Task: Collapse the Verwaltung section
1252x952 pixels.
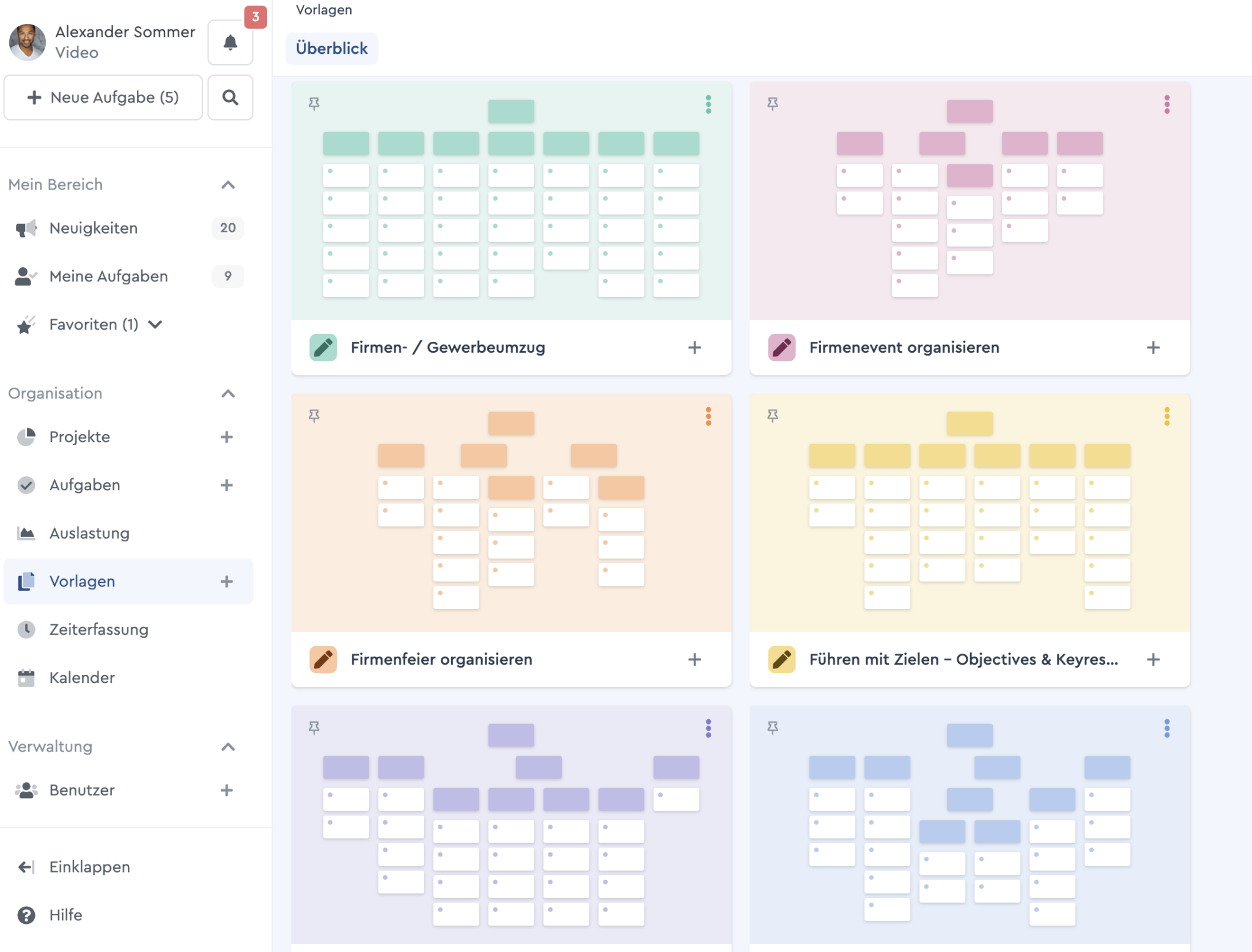Action: click(228, 747)
